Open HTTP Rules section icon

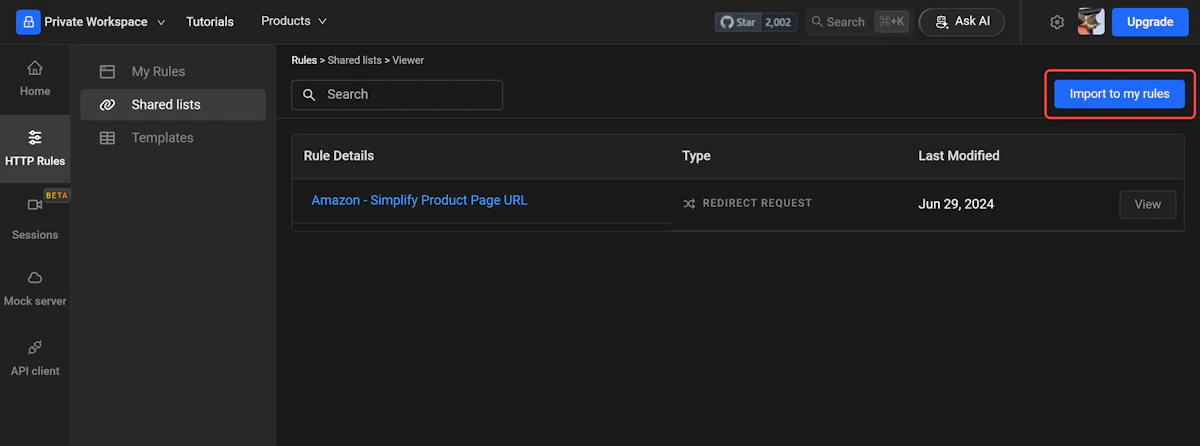coord(35,138)
